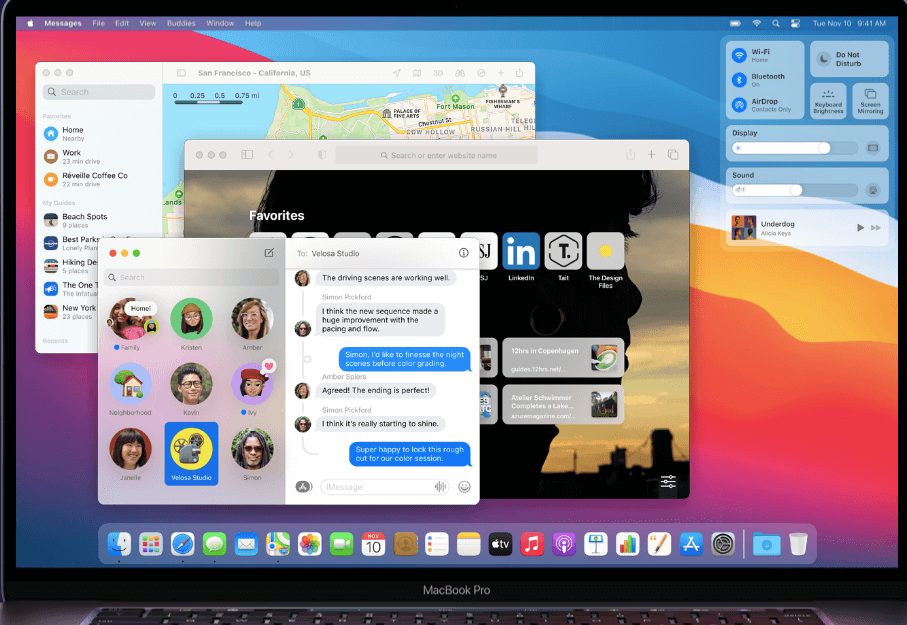Viewport: 907px width, 625px height.
Task: Adjust the Display brightness slider
Action: [x=795, y=148]
